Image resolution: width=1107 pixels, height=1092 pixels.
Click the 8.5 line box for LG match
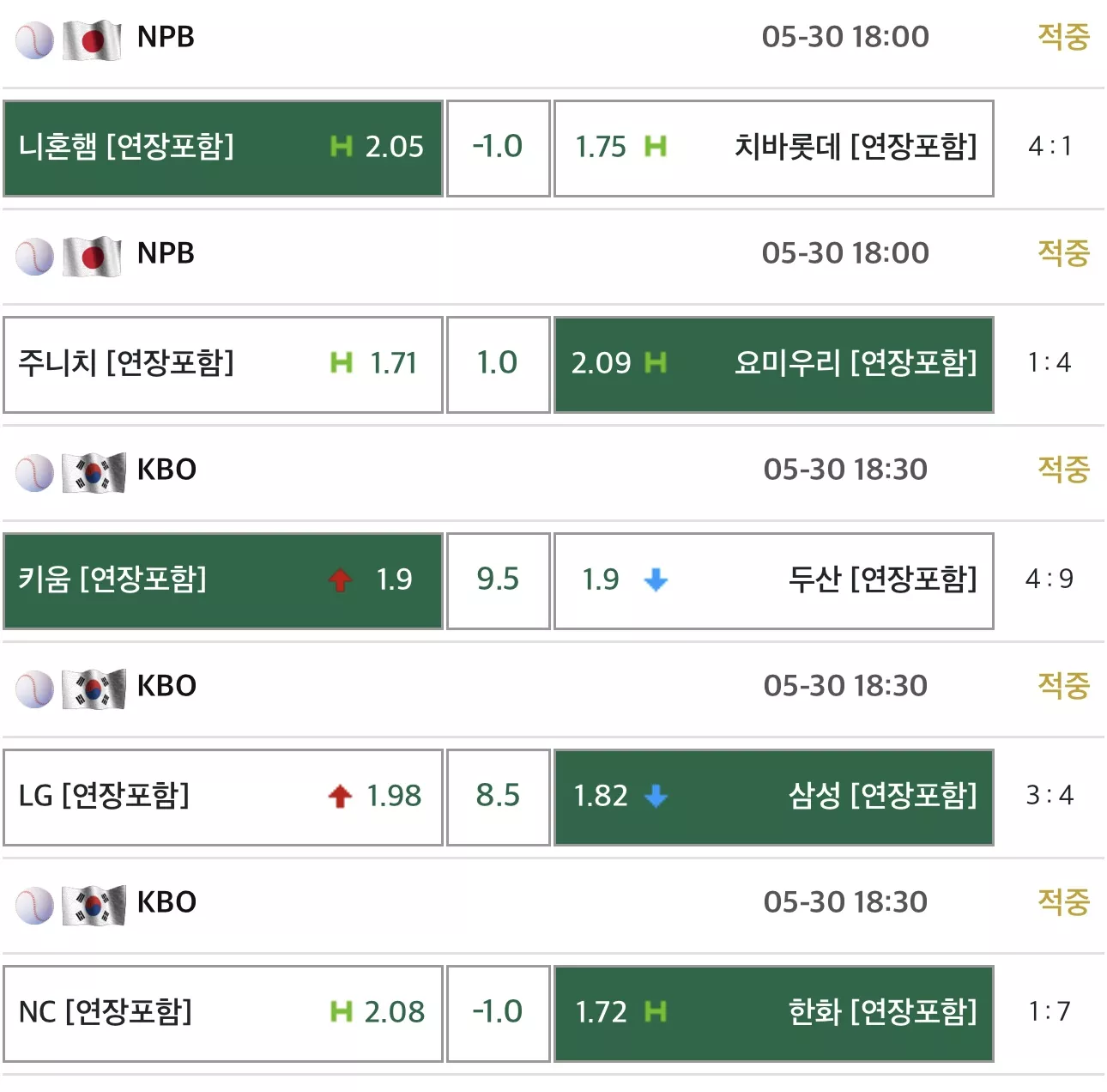[499, 798]
